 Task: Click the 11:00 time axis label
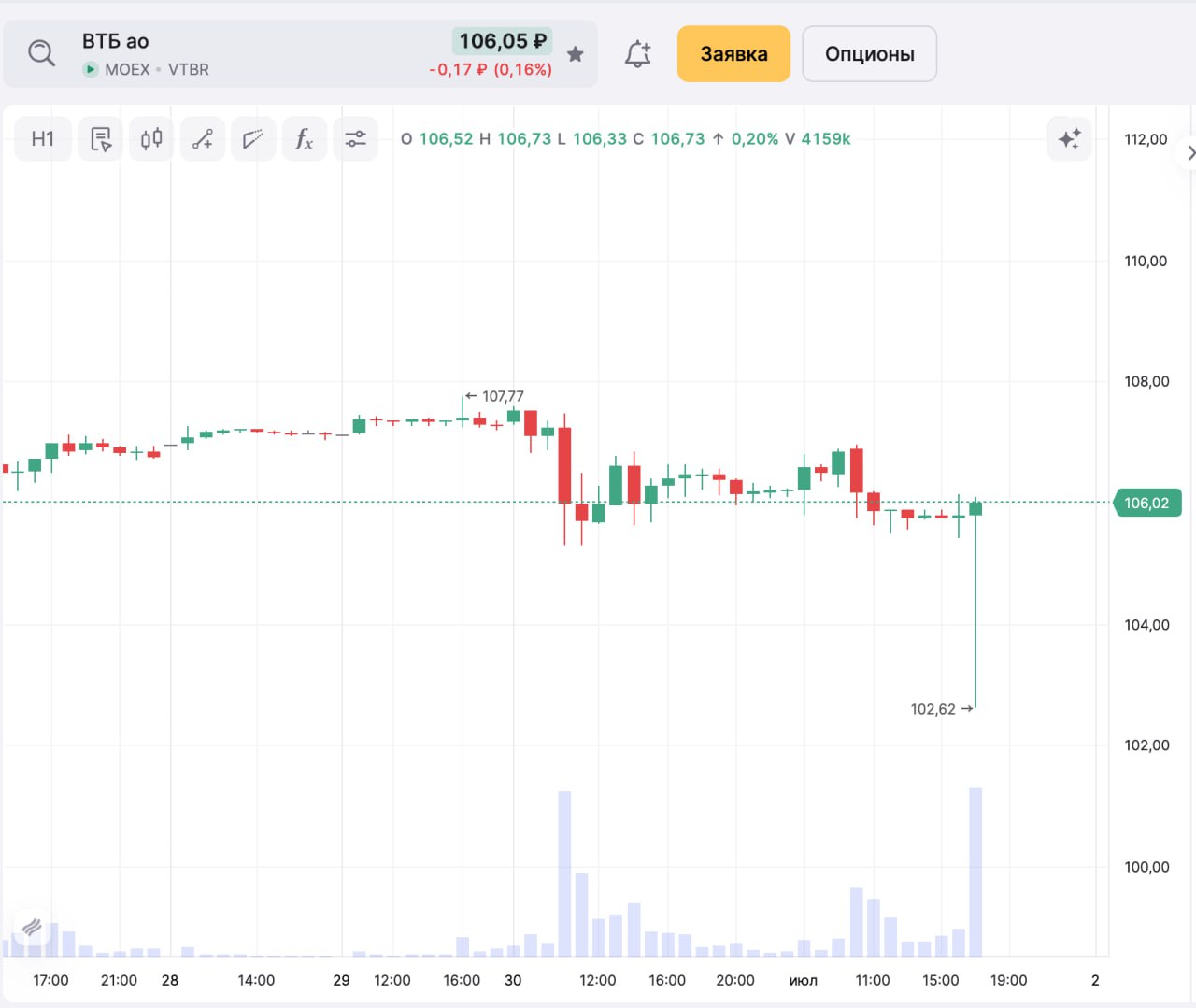click(x=873, y=980)
